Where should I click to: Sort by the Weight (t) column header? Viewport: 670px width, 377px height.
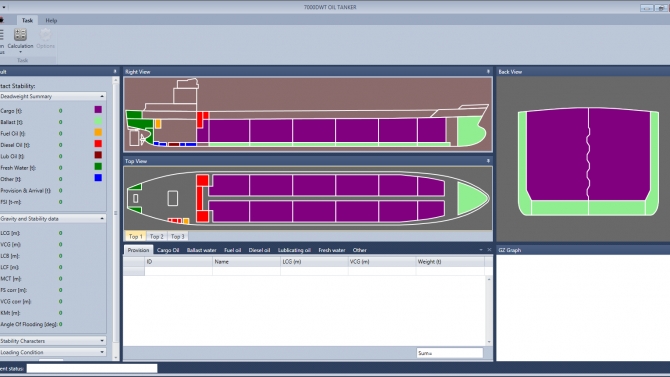[450, 262]
